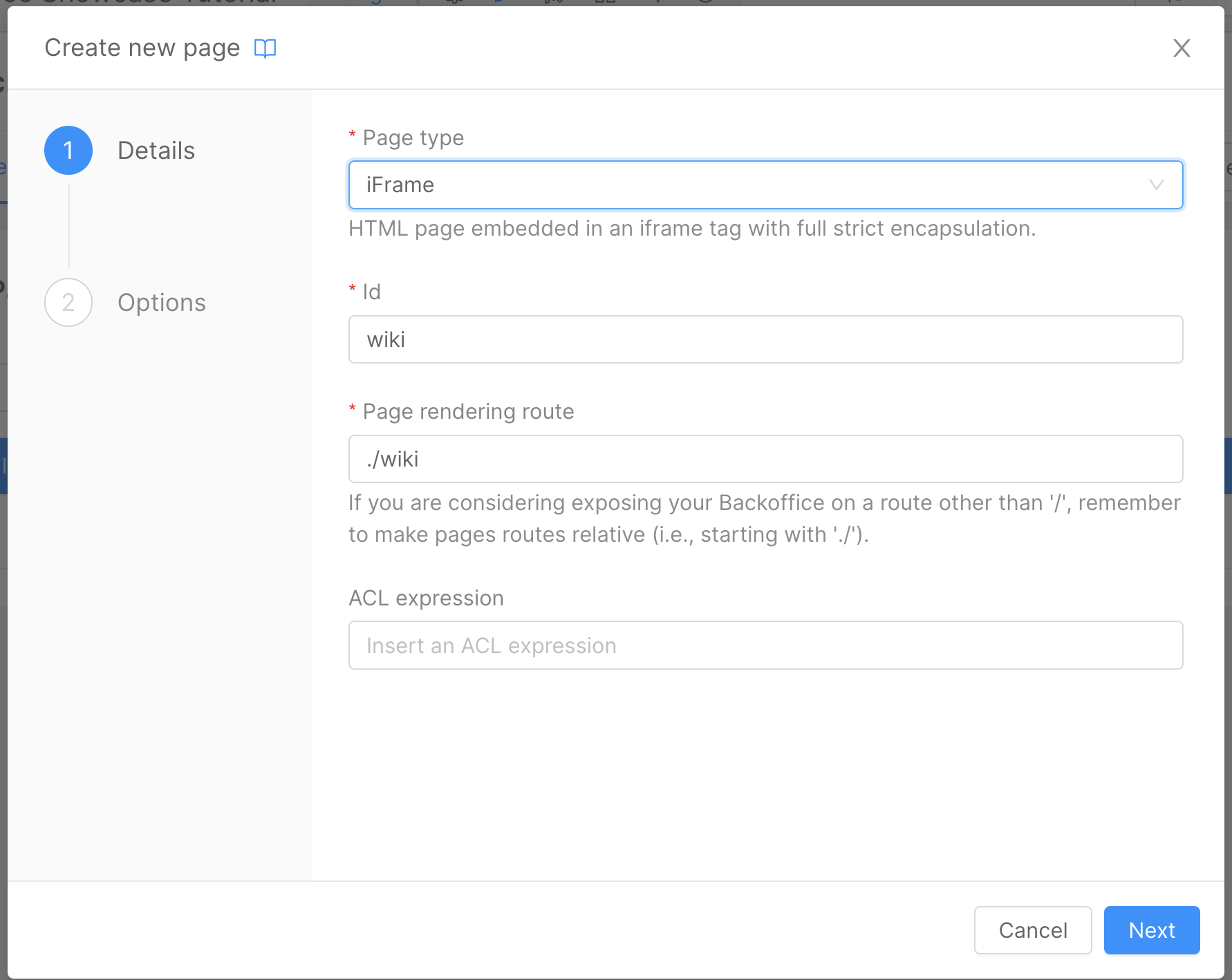
Task: Open documentation via the book icon
Action: tap(265, 47)
